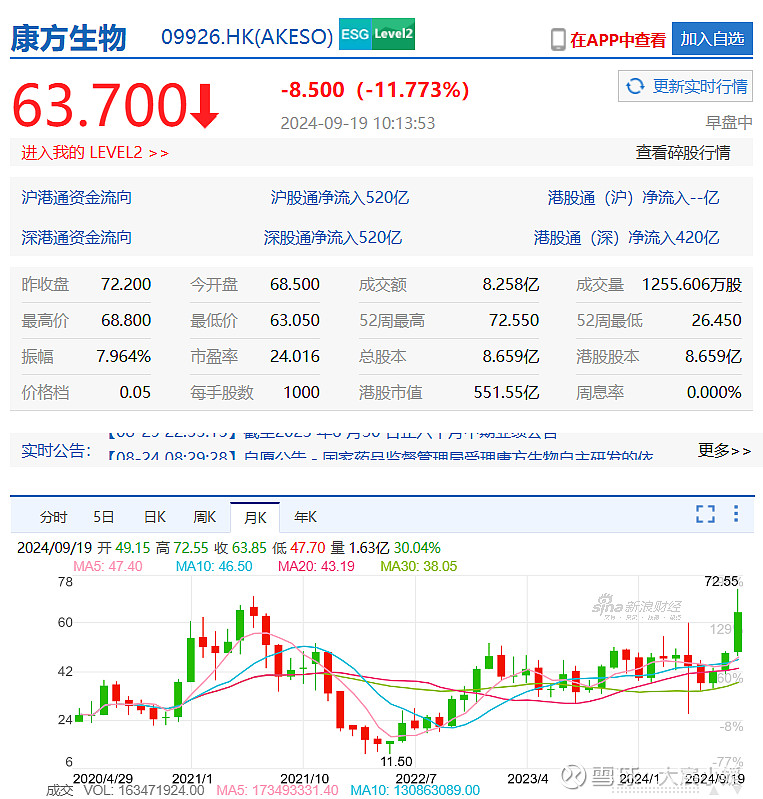Click the 港股通（沪）净流入 link
This screenshot has width=763, height=799.
[634, 198]
